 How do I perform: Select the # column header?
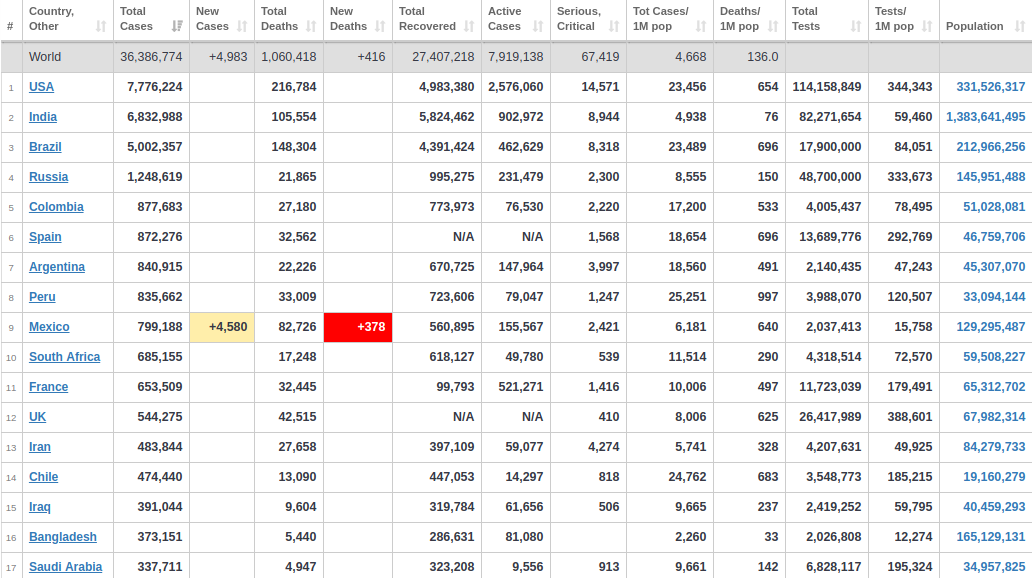[10, 26]
